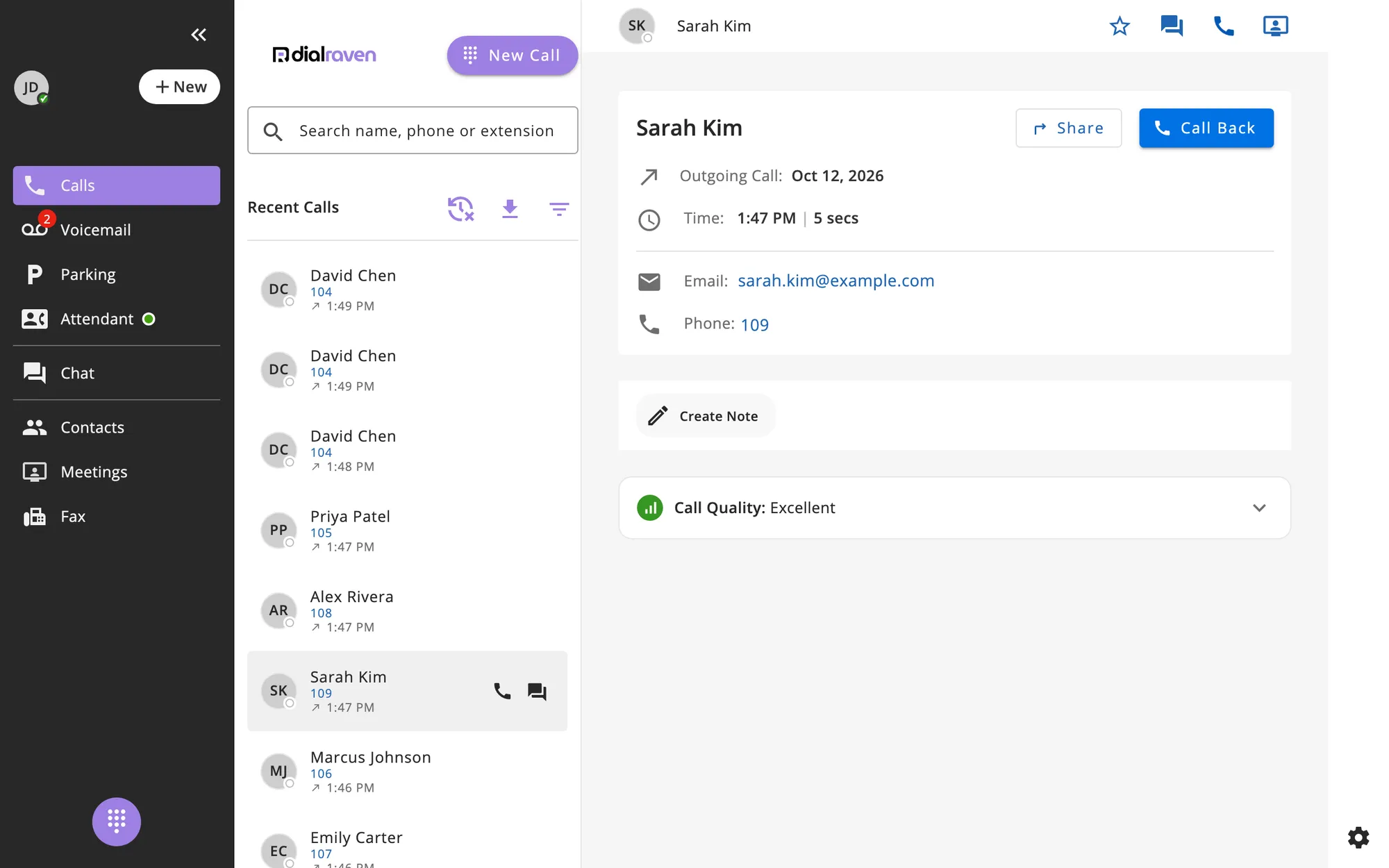Click the dialraven logo
This screenshot has height=868, width=1389.
pyautogui.click(x=324, y=55)
